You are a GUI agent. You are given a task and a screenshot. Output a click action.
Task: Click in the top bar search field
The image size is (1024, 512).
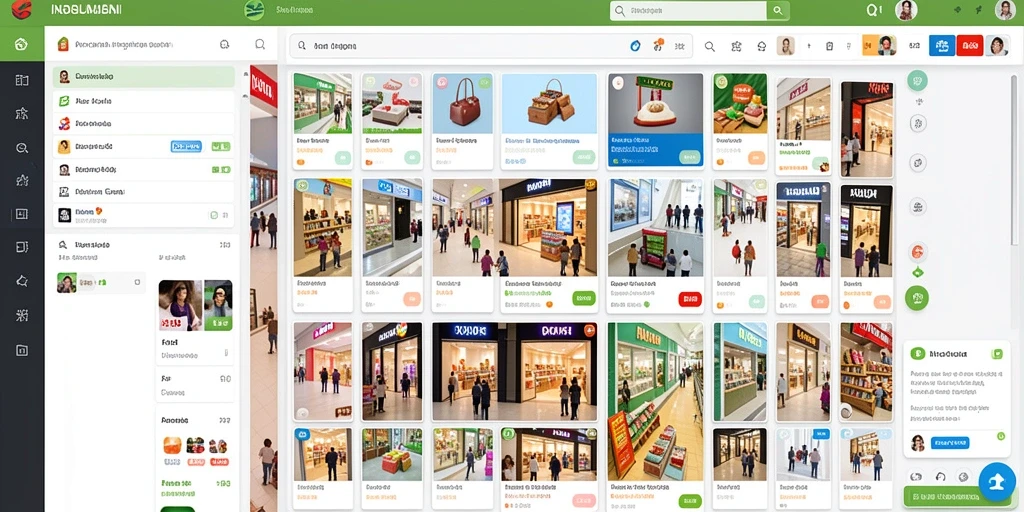click(x=688, y=10)
